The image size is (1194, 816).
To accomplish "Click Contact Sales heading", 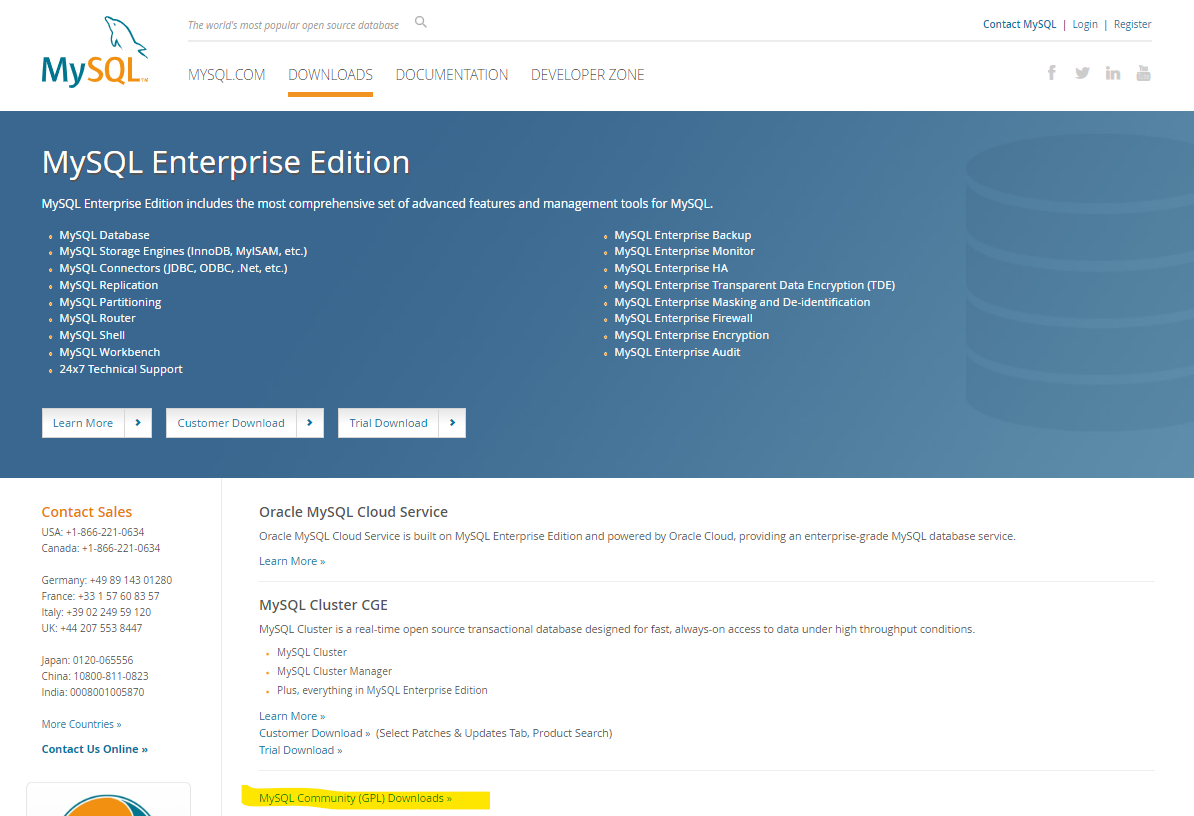I will 87,512.
